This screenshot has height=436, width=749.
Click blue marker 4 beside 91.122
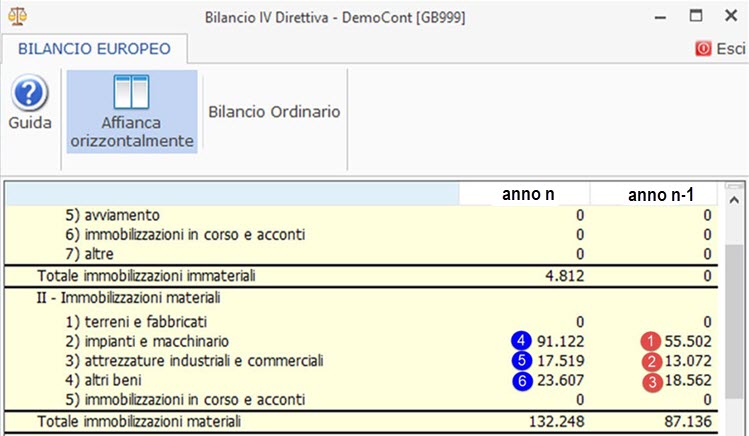[x=521, y=341]
